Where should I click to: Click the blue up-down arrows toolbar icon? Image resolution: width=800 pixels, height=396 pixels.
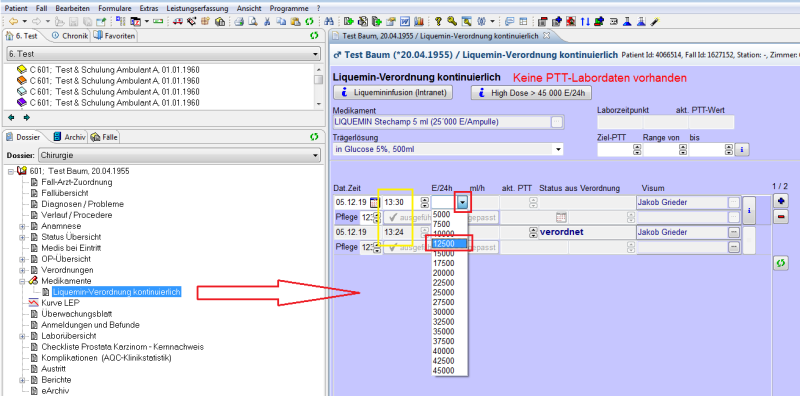[585, 21]
